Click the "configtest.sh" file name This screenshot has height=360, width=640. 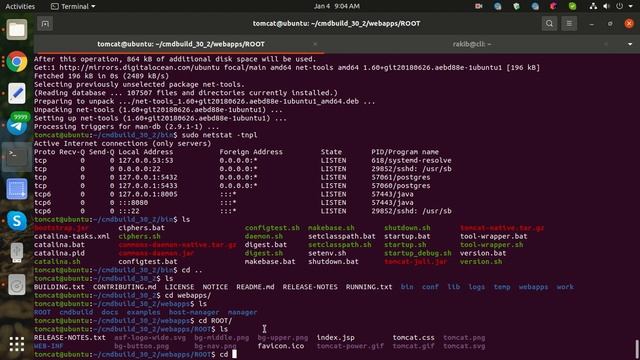272,228
